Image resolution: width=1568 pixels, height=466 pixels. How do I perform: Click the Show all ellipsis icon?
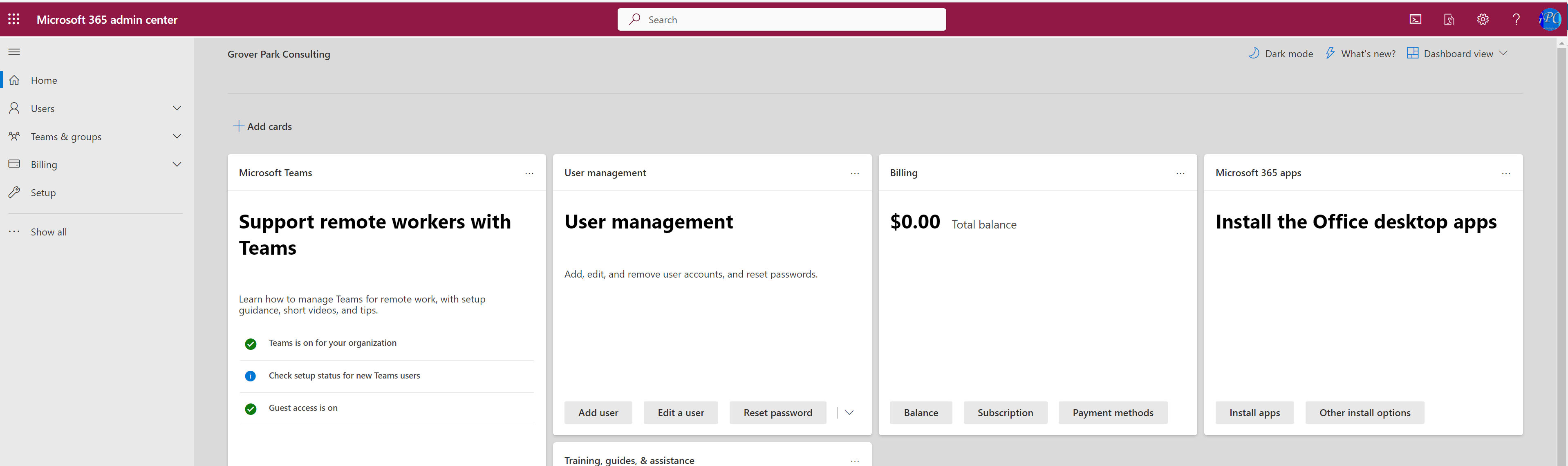click(x=15, y=232)
